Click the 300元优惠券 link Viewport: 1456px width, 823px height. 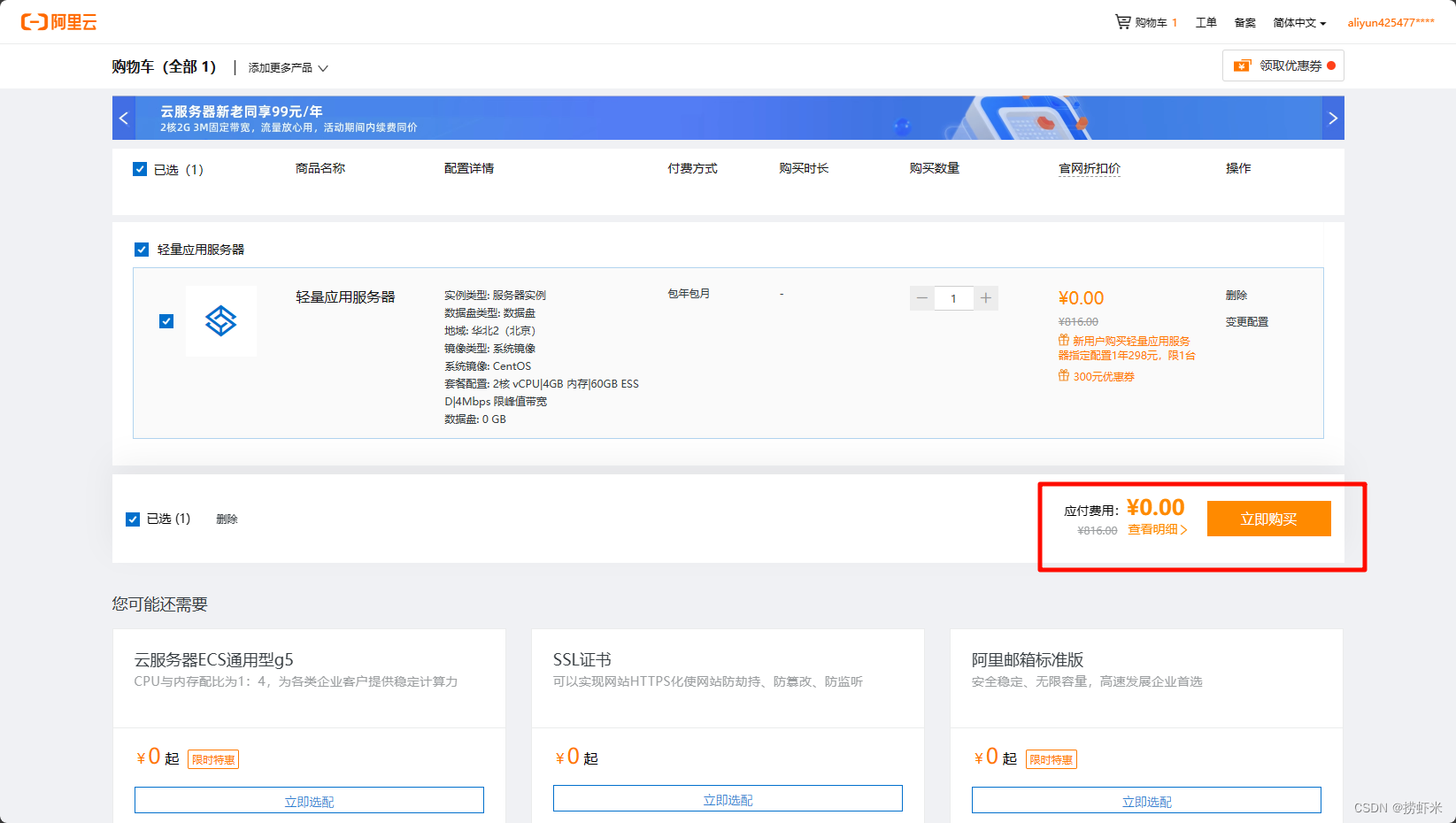pos(1104,377)
